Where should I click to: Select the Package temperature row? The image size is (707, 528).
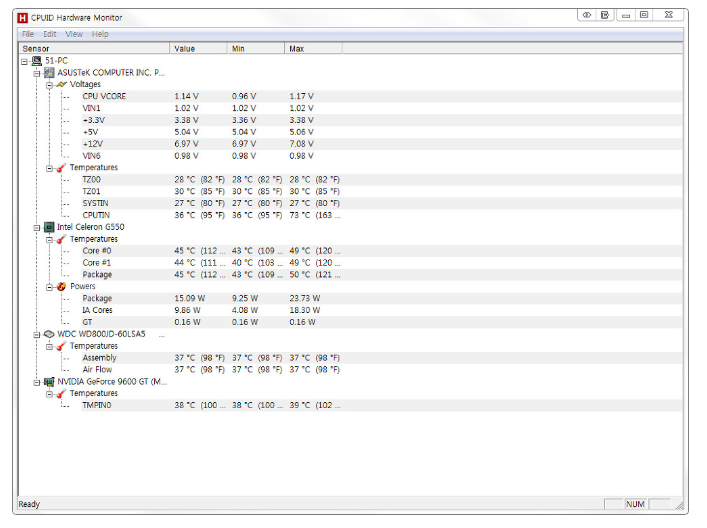(x=381, y=275)
